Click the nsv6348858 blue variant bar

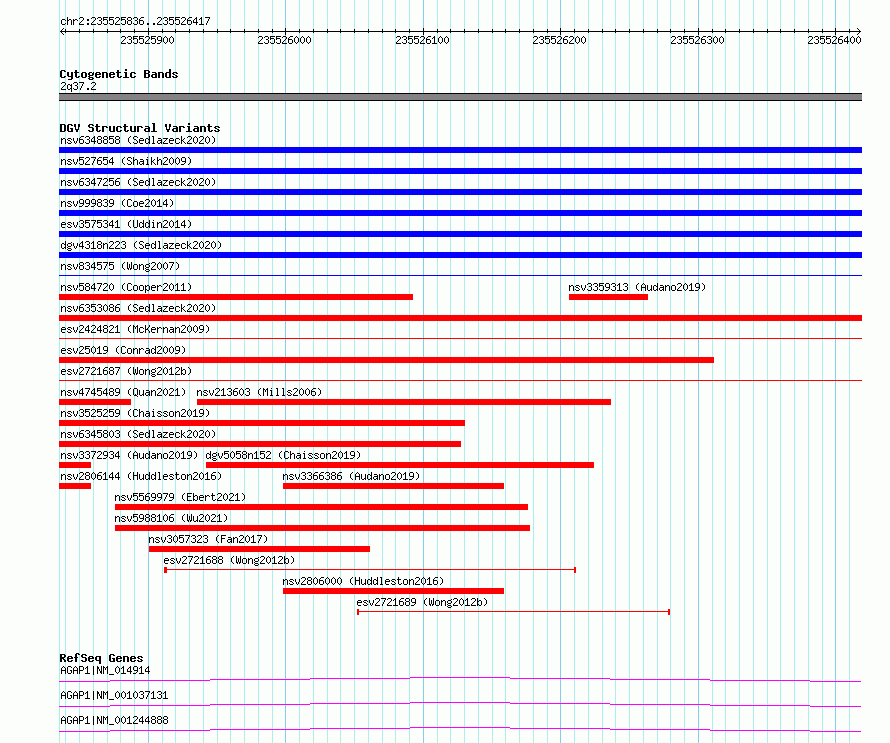[460, 150]
